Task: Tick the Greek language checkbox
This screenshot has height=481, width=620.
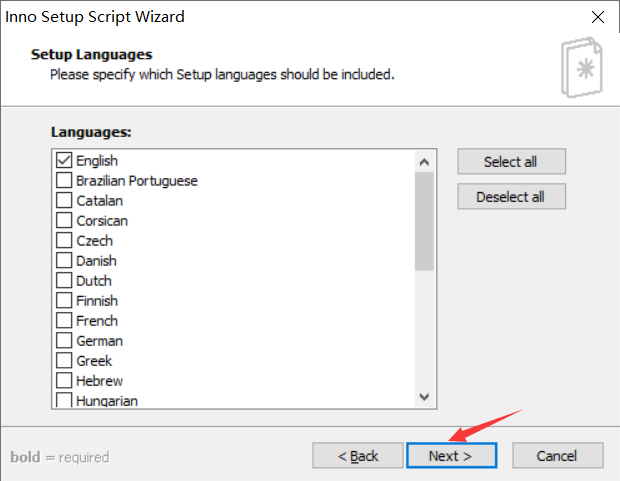Action: 64,360
